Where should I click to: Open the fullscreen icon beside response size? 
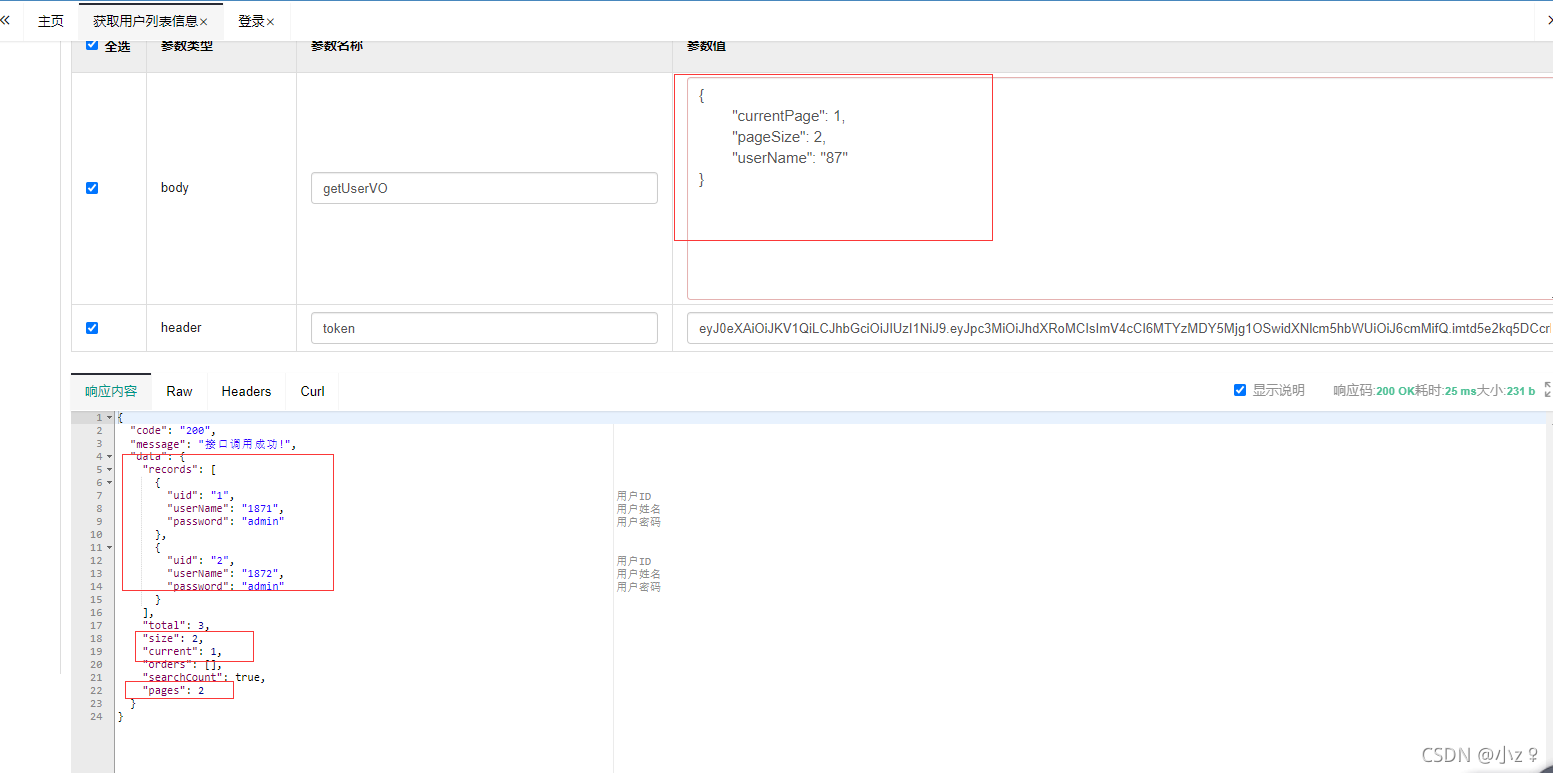(1548, 390)
